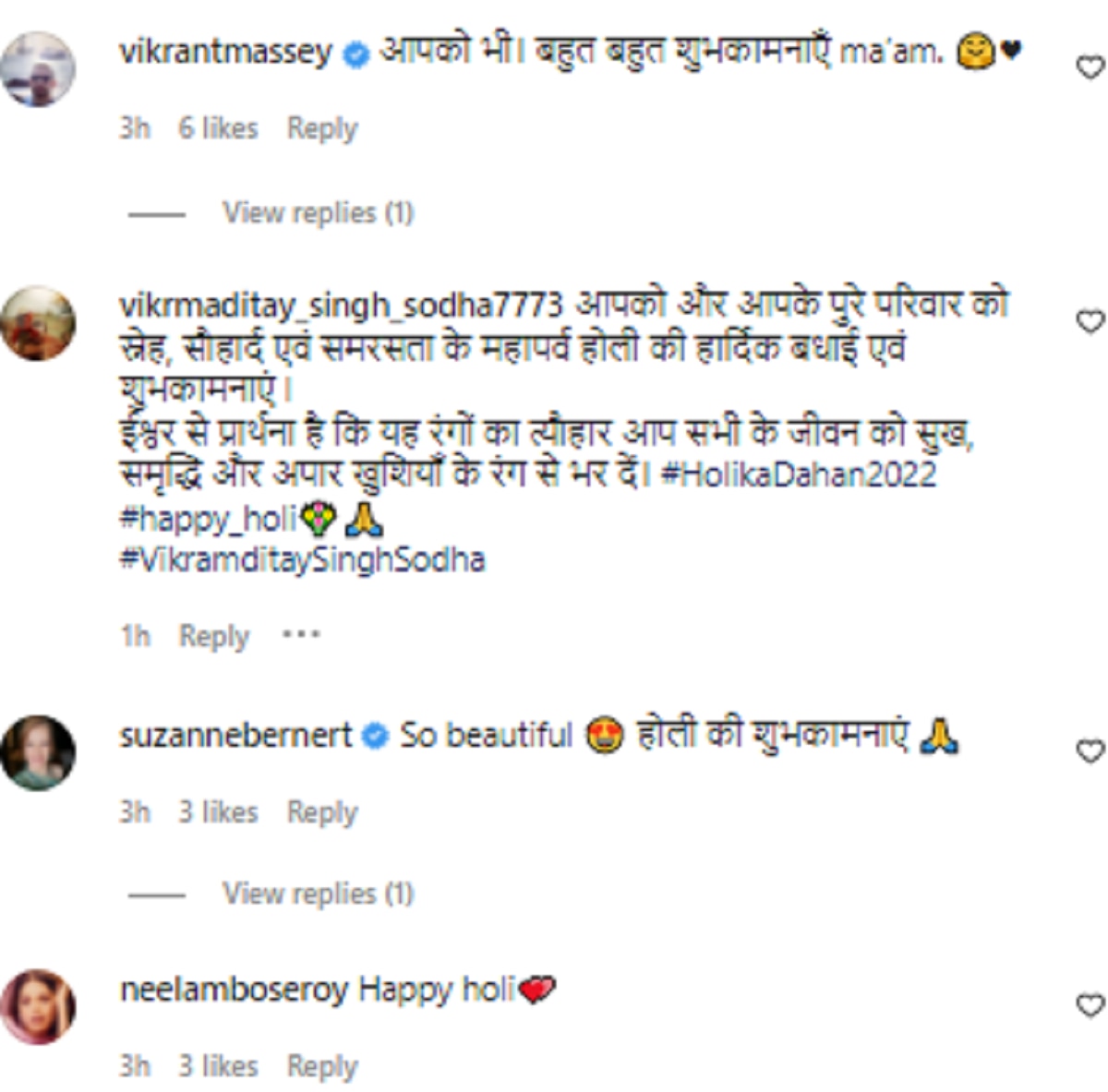This screenshot has height=1092, width=1108.
Task: Open the vikrantmassey username link
Action: coord(225,52)
